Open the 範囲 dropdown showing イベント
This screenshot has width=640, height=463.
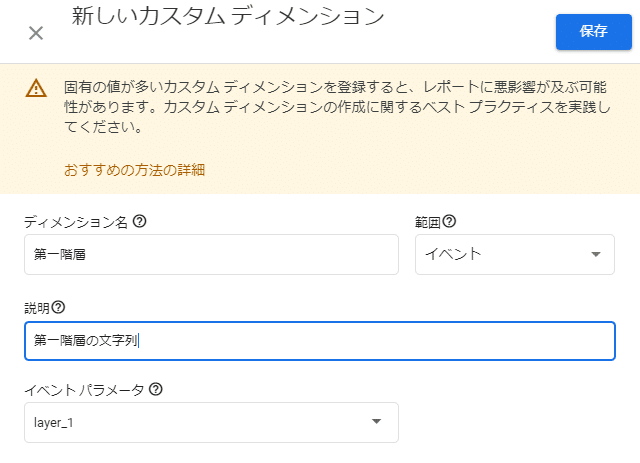point(515,254)
